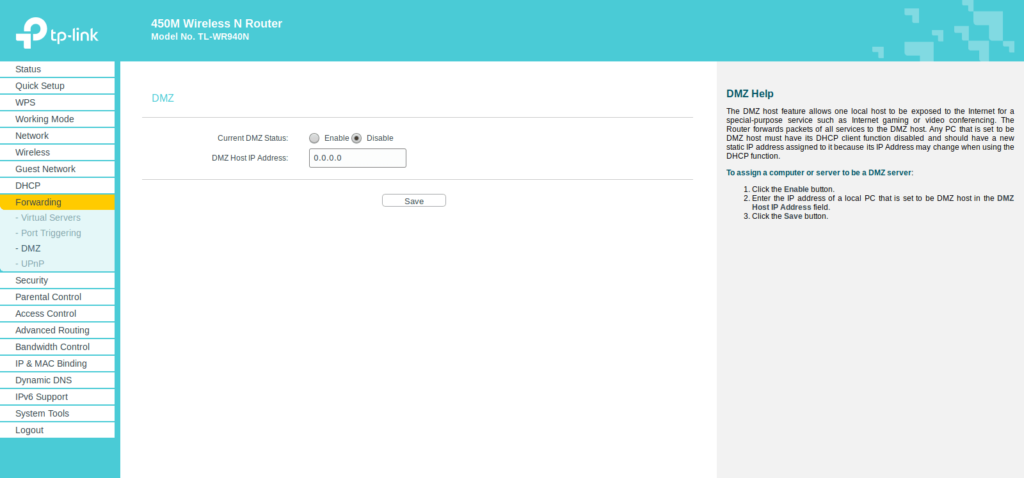Select the UPnP submenu item

(32, 264)
